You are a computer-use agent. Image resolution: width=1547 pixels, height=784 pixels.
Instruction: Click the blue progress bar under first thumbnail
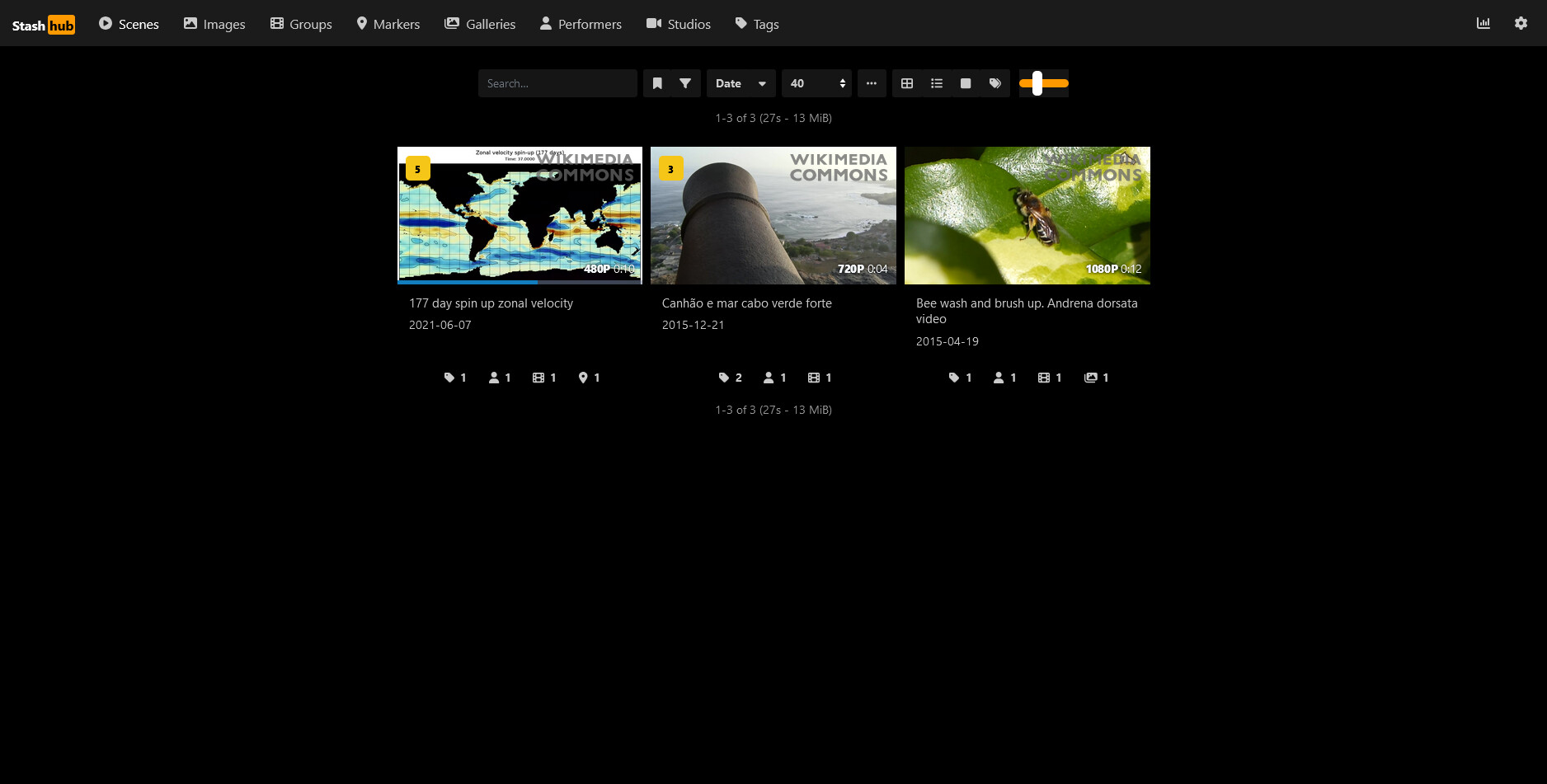point(468,282)
